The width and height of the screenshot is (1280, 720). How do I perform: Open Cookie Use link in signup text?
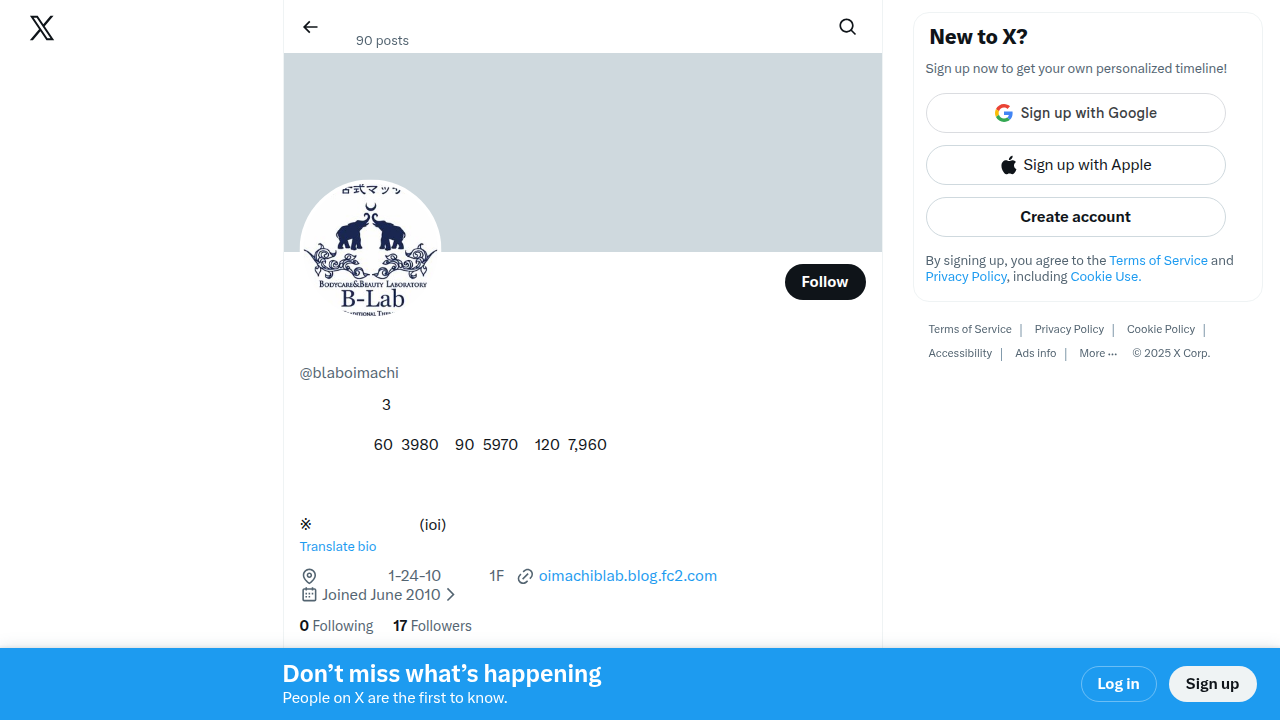[x=1105, y=277]
